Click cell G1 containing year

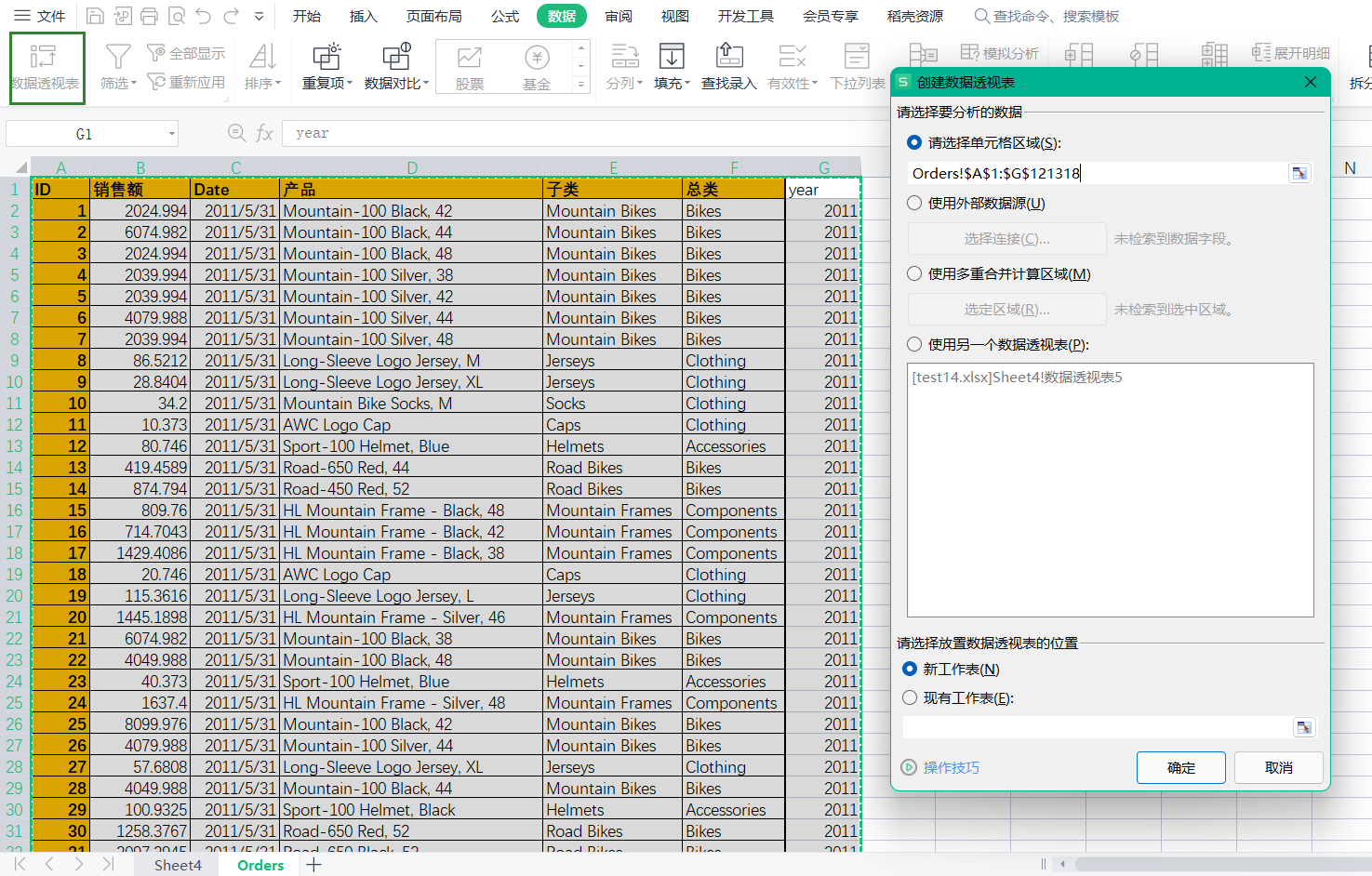[823, 190]
